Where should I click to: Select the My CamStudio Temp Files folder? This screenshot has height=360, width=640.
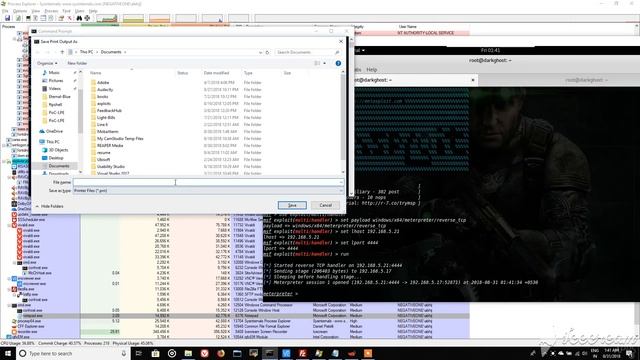[120, 138]
